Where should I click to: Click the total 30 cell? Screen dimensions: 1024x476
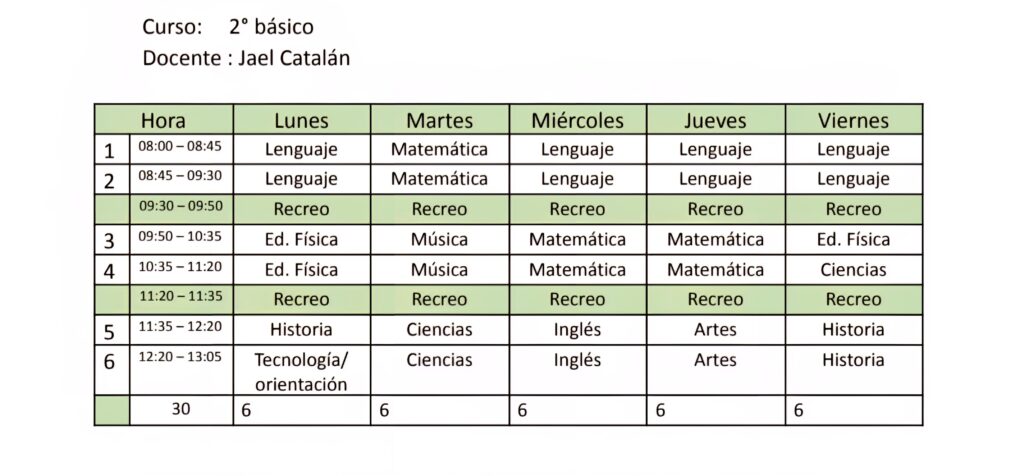pyautogui.click(x=181, y=410)
